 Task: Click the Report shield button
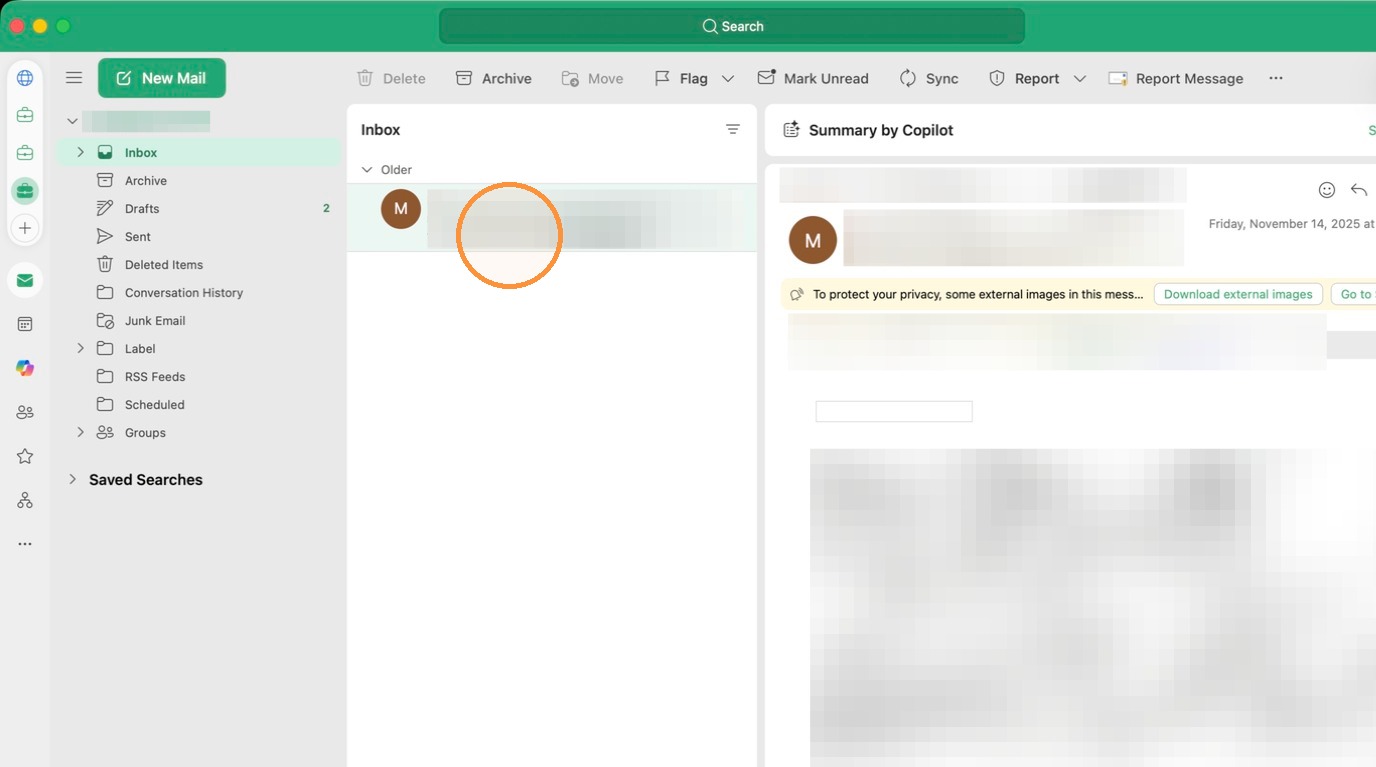point(1024,78)
